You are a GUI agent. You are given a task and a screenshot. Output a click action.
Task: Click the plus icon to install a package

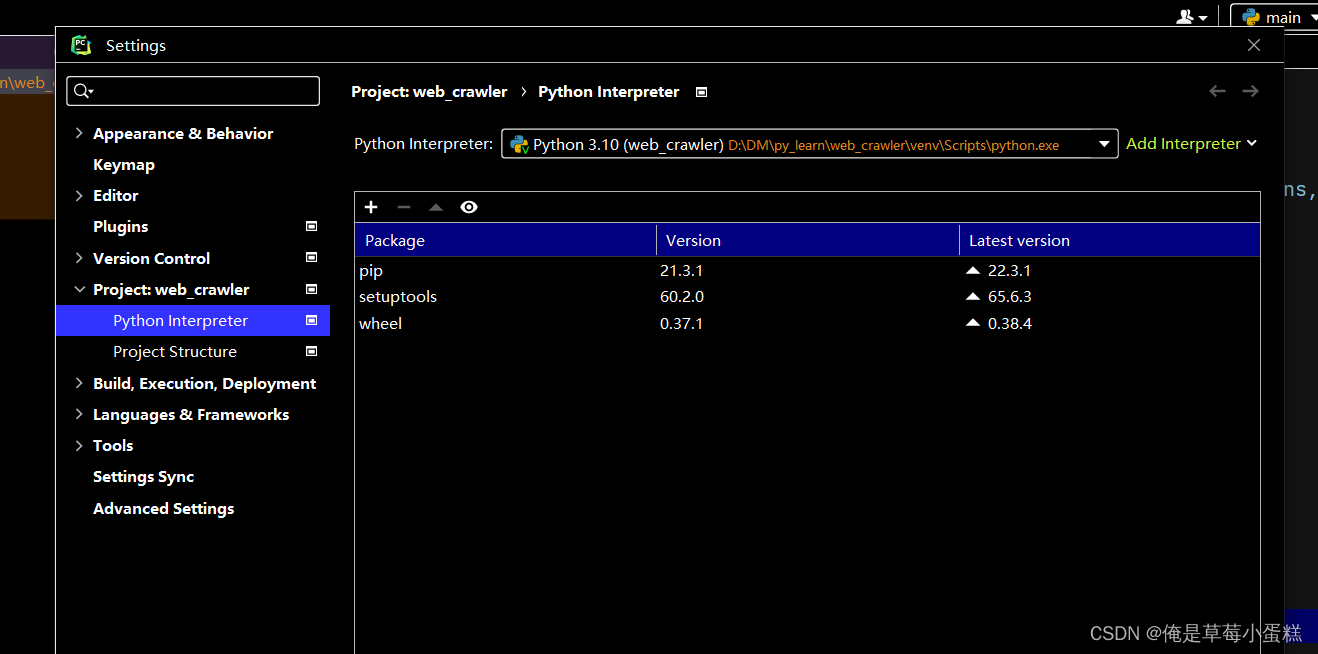click(x=371, y=207)
